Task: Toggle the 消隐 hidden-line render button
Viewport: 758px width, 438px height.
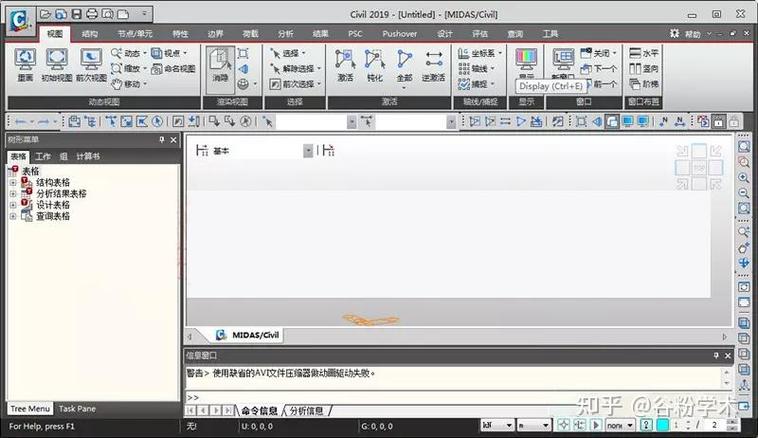Action: (x=220, y=69)
